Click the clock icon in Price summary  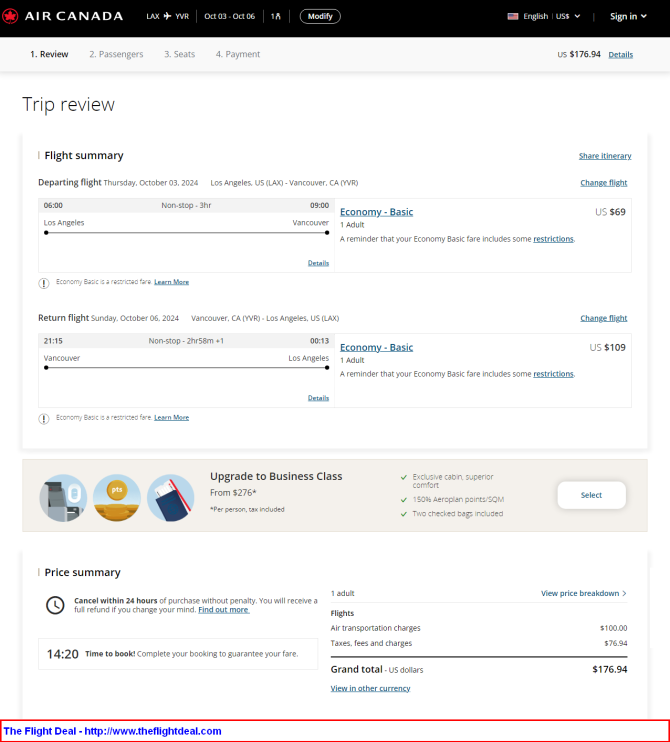coord(55,605)
